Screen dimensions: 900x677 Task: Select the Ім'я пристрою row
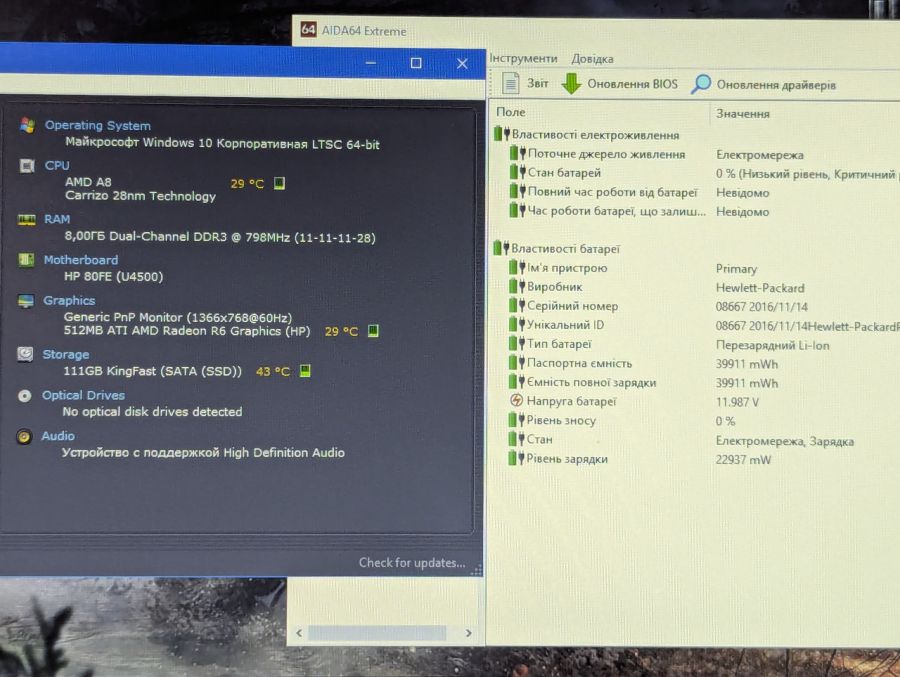click(x=567, y=268)
